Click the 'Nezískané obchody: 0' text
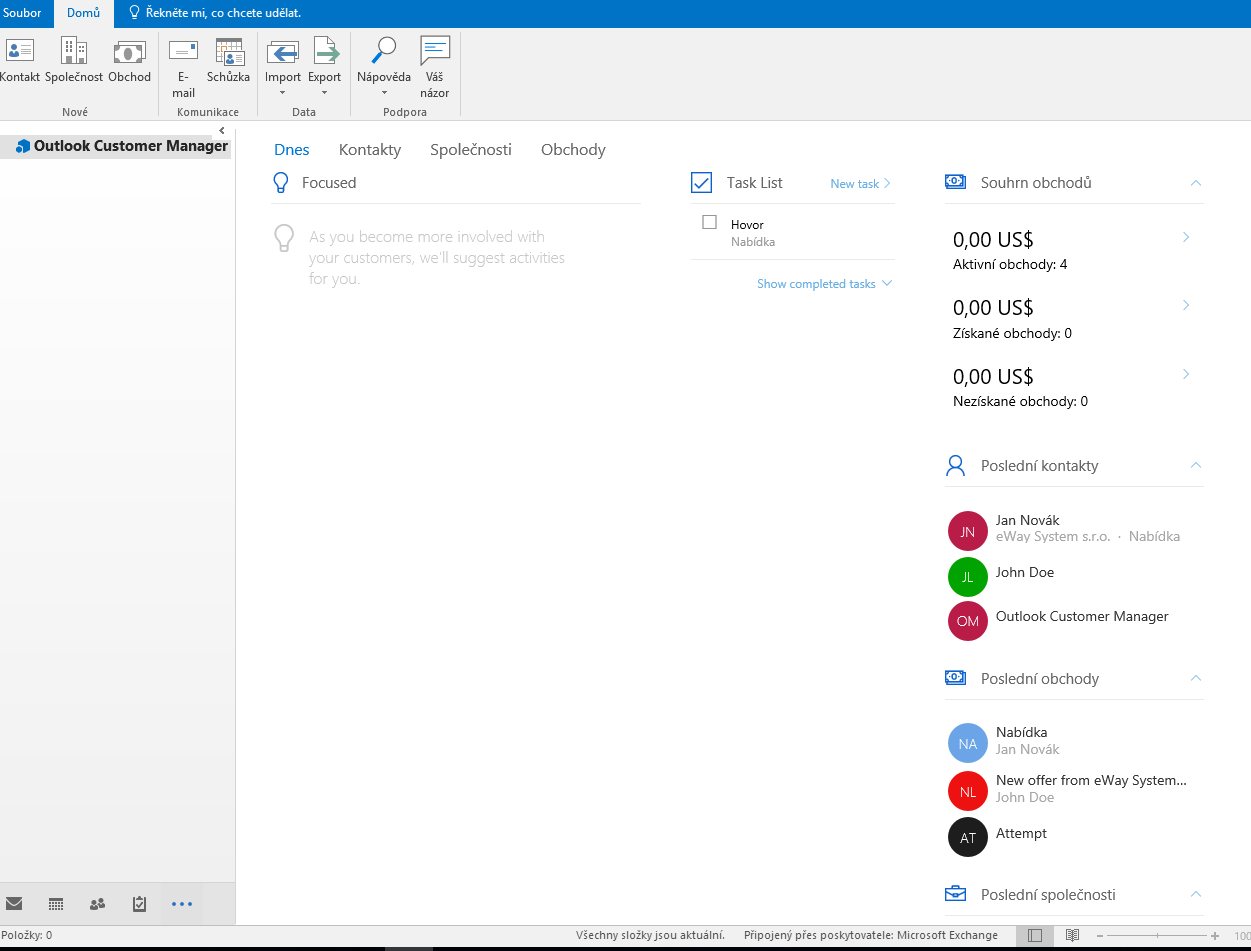The image size is (1251, 951). pos(1020,401)
